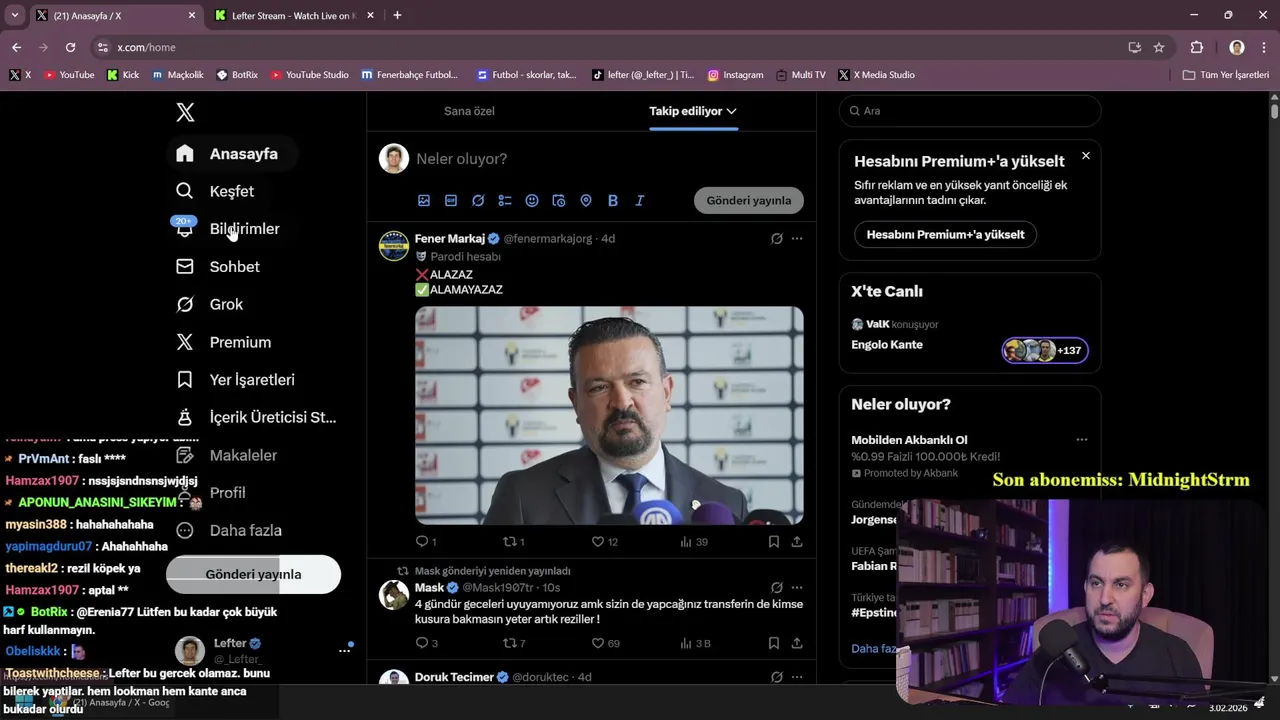Switch to Sana özel tab
Image resolution: width=1280 pixels, height=720 pixels.
click(x=469, y=111)
